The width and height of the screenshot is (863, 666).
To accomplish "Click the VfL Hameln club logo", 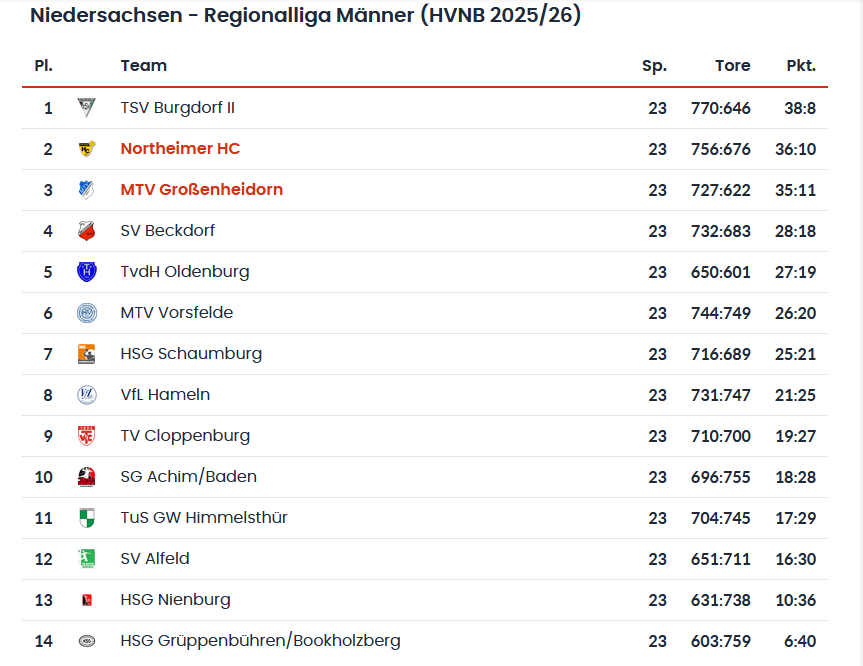I will [x=87, y=395].
